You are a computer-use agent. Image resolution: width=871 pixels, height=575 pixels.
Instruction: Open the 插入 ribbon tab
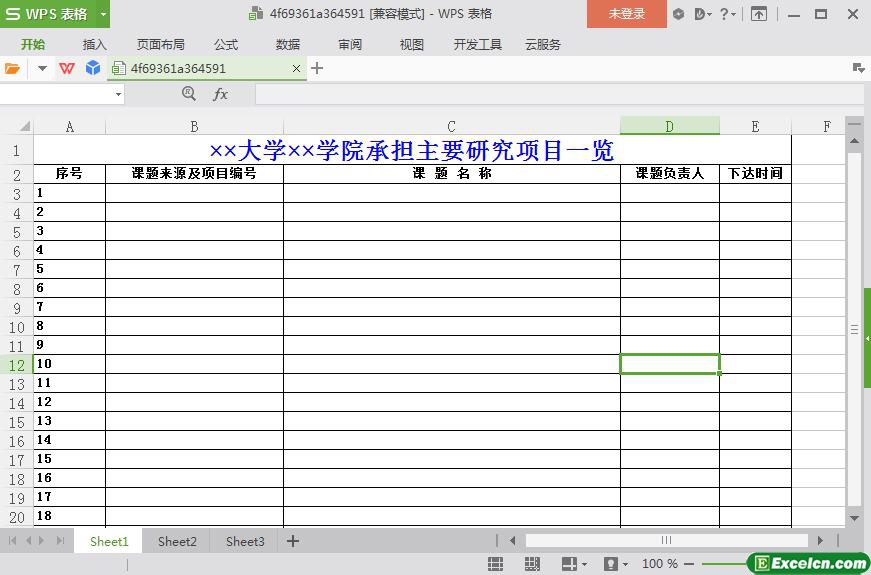94,44
